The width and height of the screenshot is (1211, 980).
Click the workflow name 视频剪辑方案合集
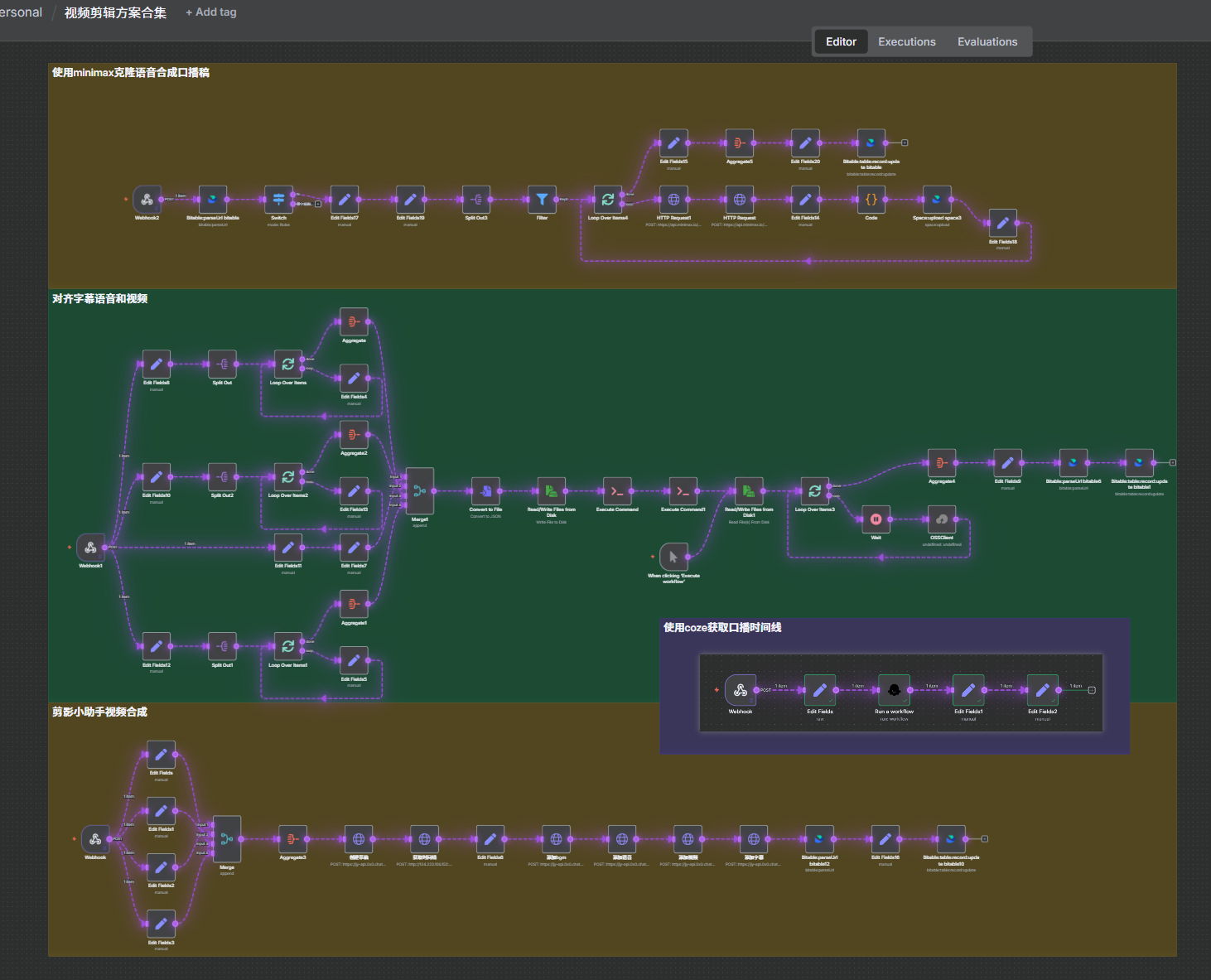115,12
